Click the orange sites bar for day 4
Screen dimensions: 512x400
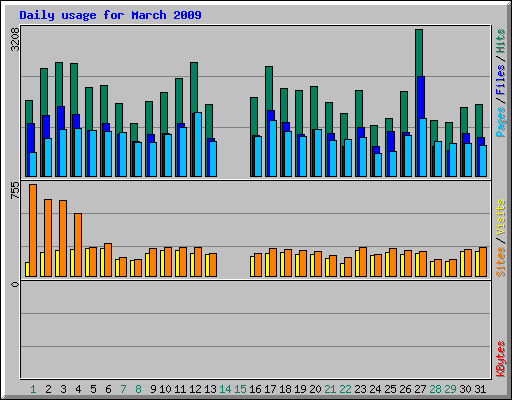(78, 245)
